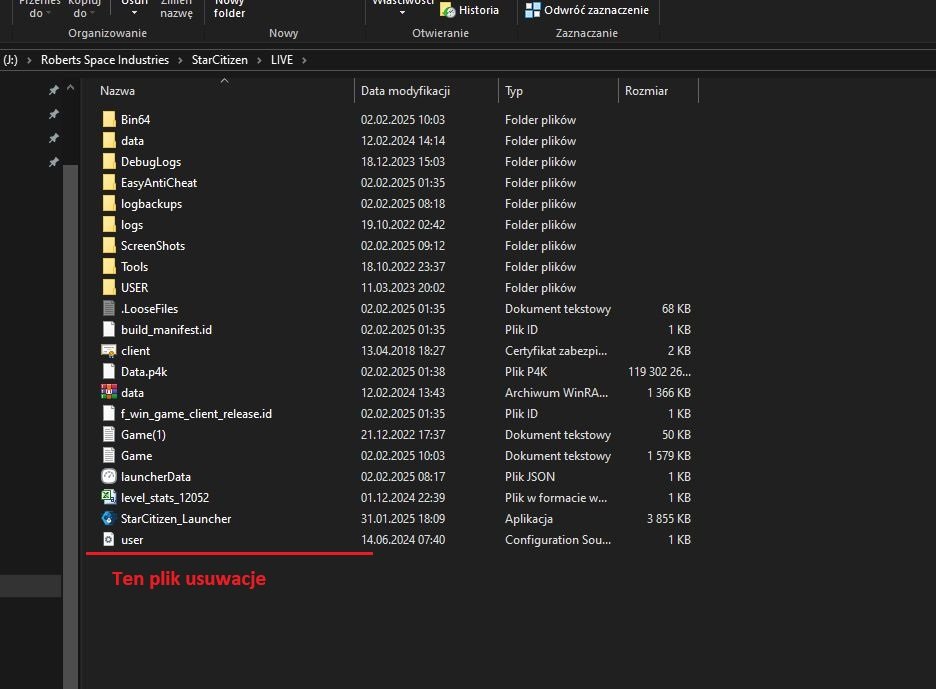Click date 14.06.2024 07:40 of user
The height and width of the screenshot is (689, 936).
[403, 539]
